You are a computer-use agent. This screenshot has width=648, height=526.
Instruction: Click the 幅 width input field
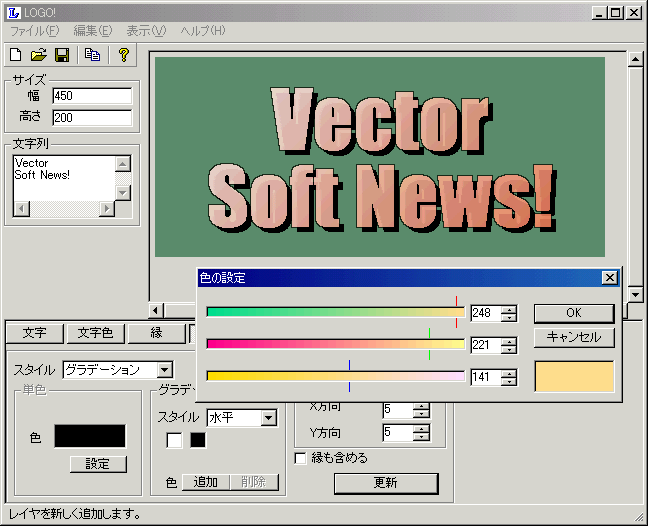92,96
